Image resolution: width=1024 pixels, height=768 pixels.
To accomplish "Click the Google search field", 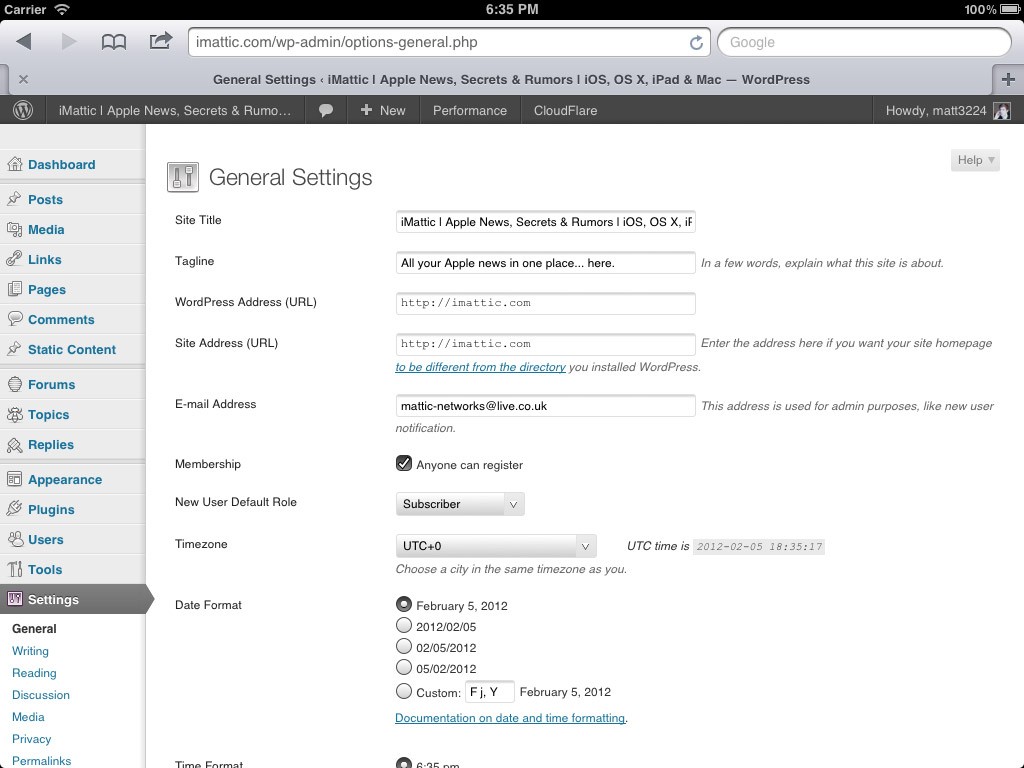I will 864,42.
